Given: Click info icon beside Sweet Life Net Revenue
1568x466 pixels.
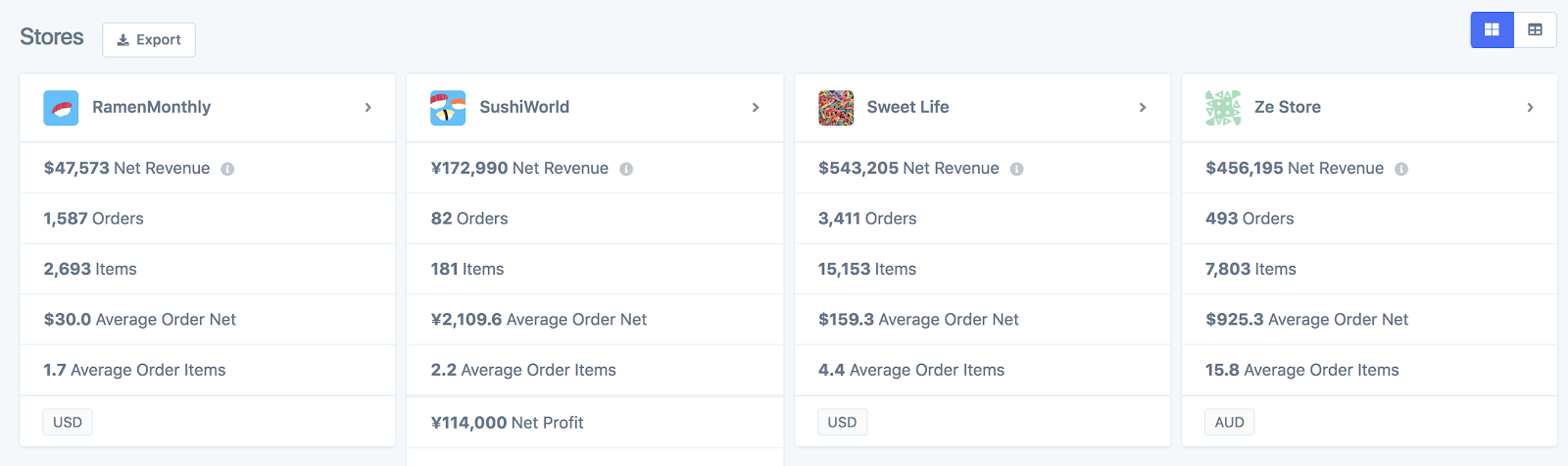Looking at the screenshot, I should point(1016,169).
